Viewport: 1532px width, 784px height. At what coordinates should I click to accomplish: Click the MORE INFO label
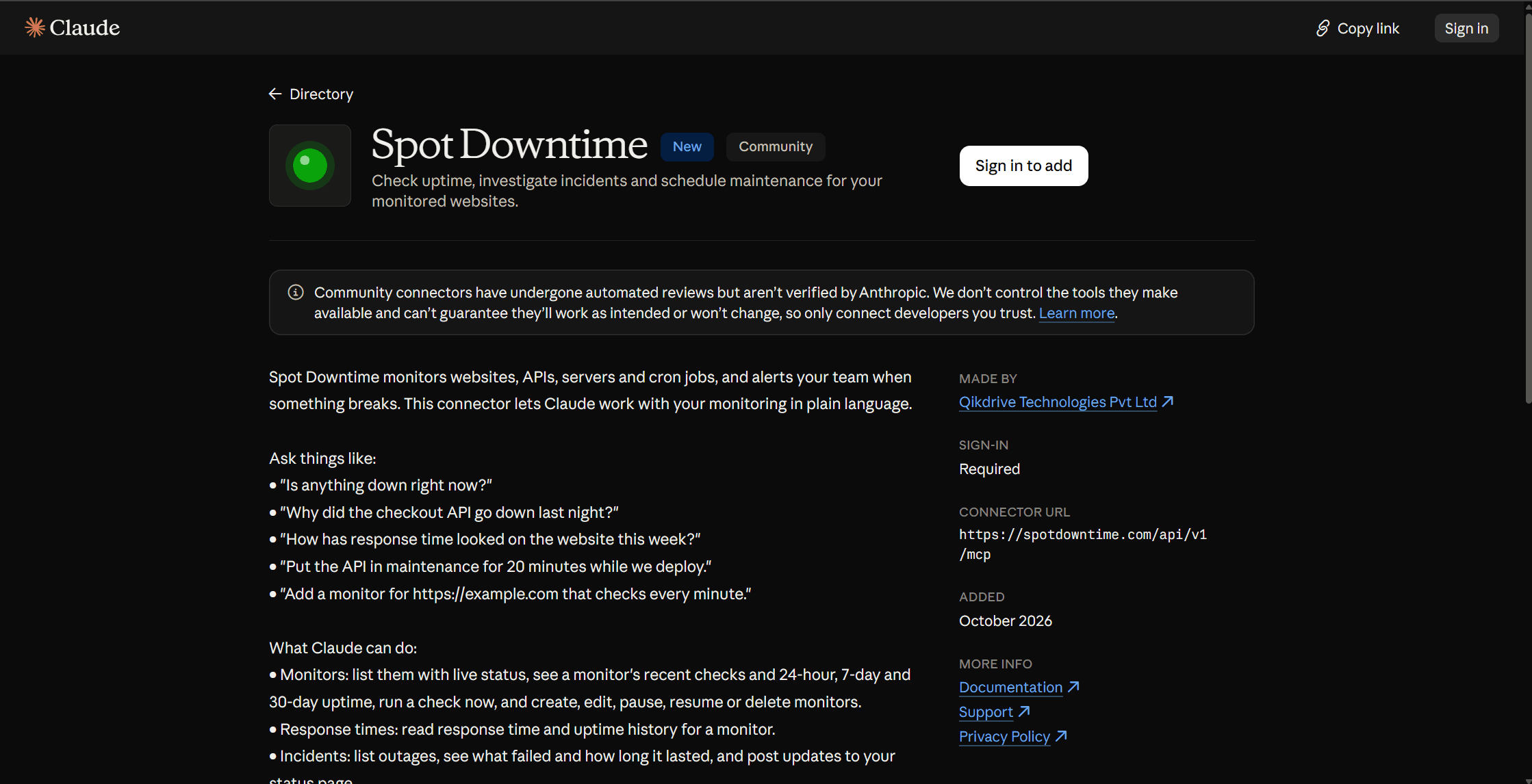point(995,664)
